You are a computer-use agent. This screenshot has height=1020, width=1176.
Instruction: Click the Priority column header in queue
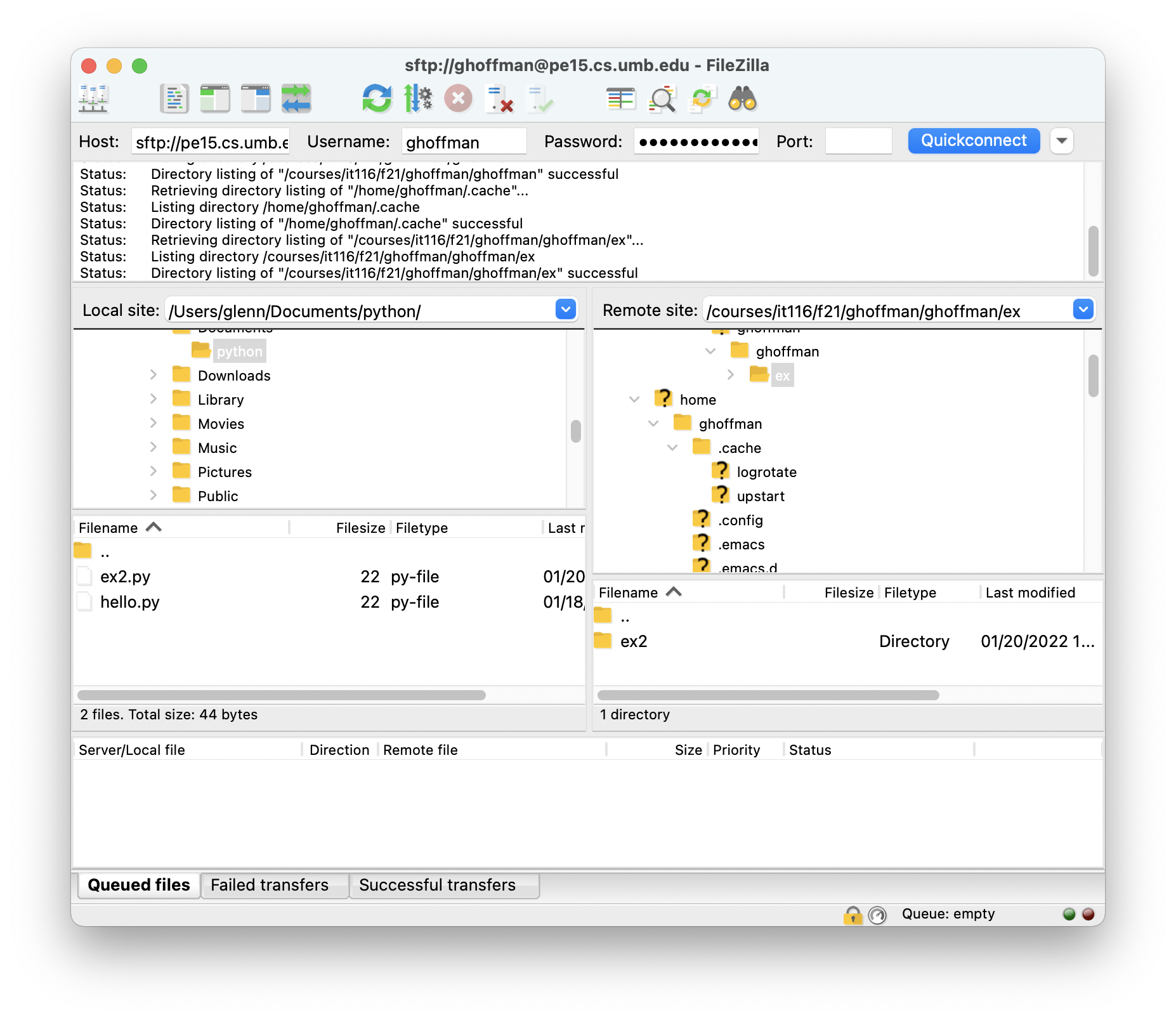pos(746,750)
